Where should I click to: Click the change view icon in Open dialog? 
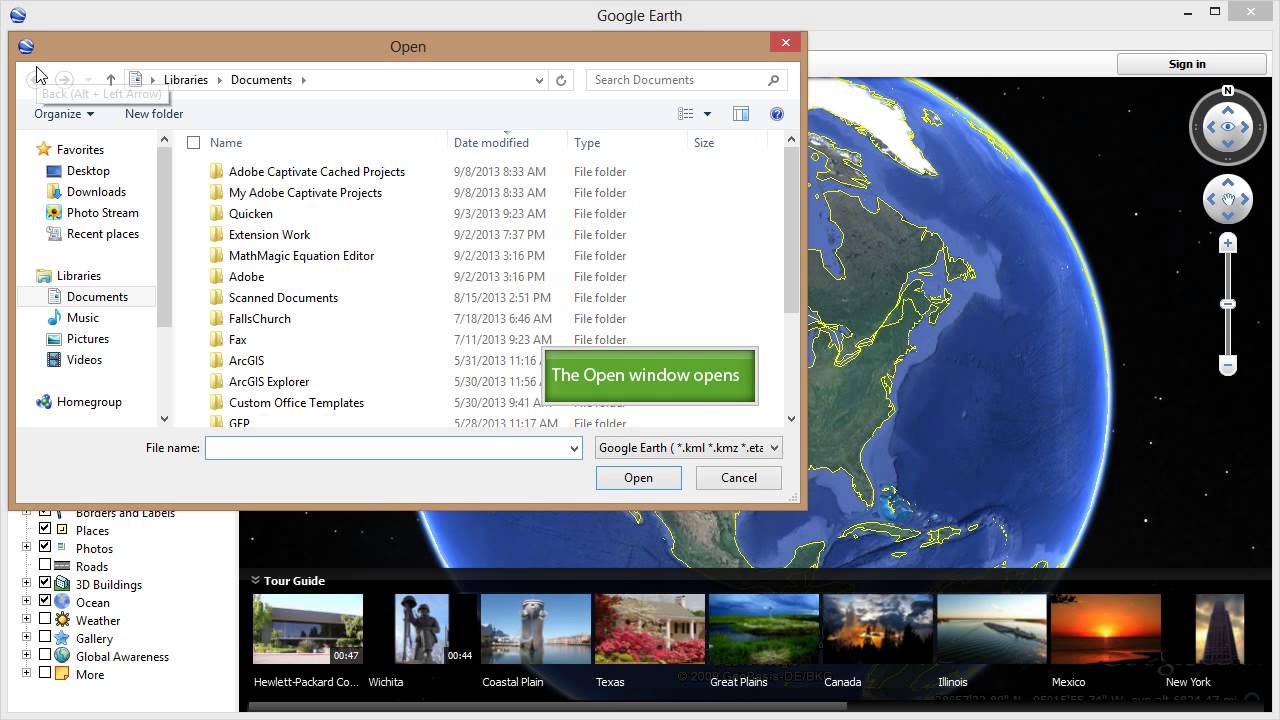pyautogui.click(x=685, y=114)
